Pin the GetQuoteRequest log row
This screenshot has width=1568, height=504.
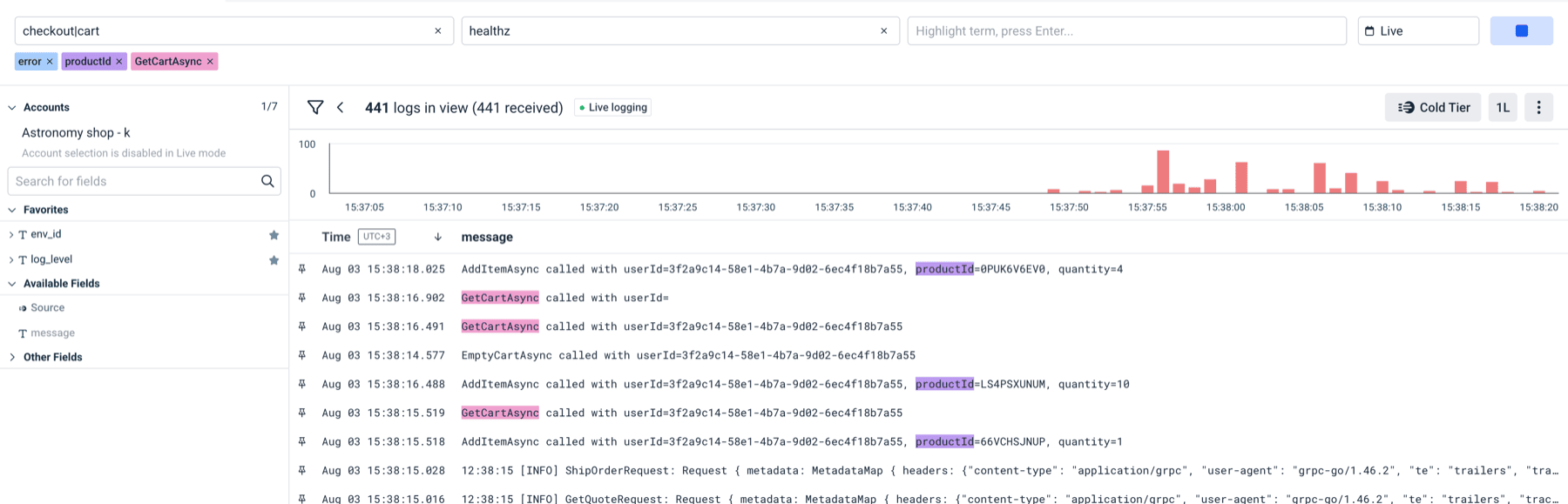[302, 498]
